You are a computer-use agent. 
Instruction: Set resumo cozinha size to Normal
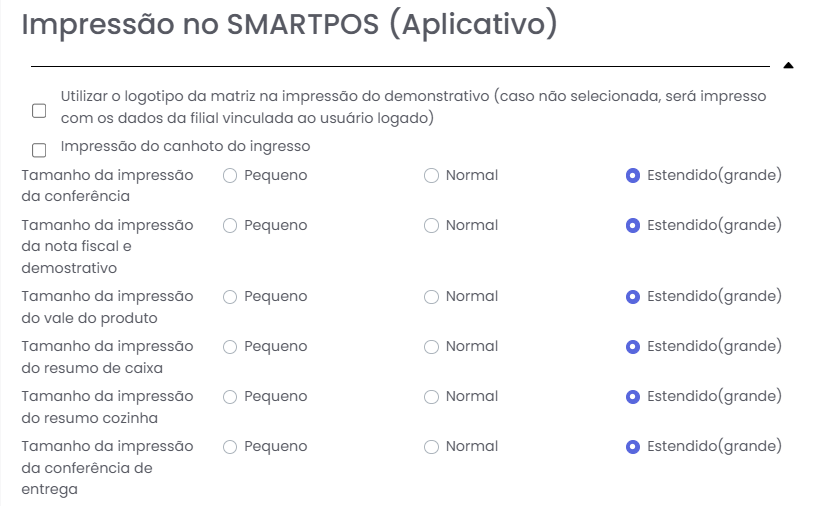pyautogui.click(x=432, y=397)
